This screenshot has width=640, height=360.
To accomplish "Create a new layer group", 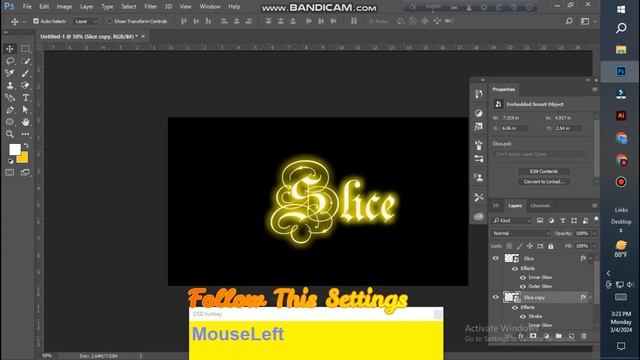I will click(559, 336).
